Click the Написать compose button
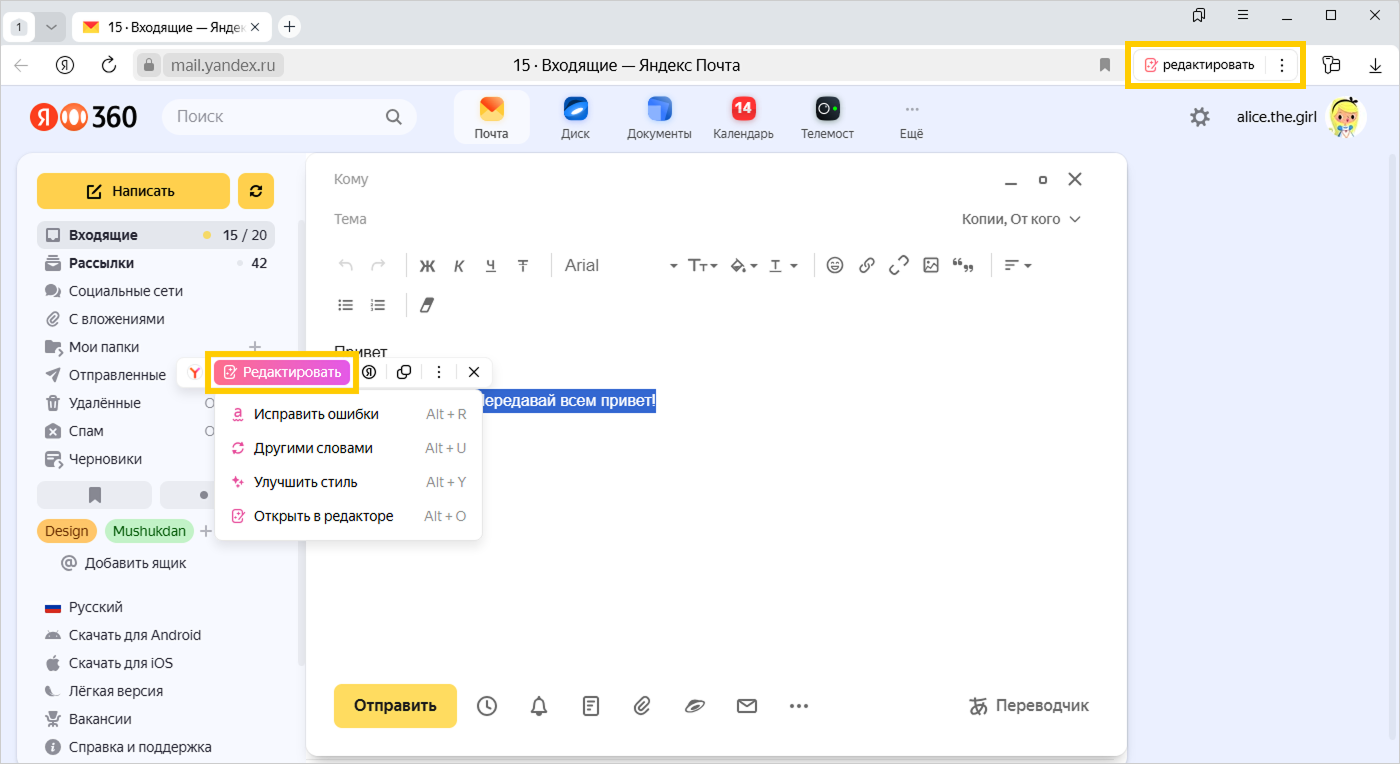The height and width of the screenshot is (764, 1400). tap(133, 191)
